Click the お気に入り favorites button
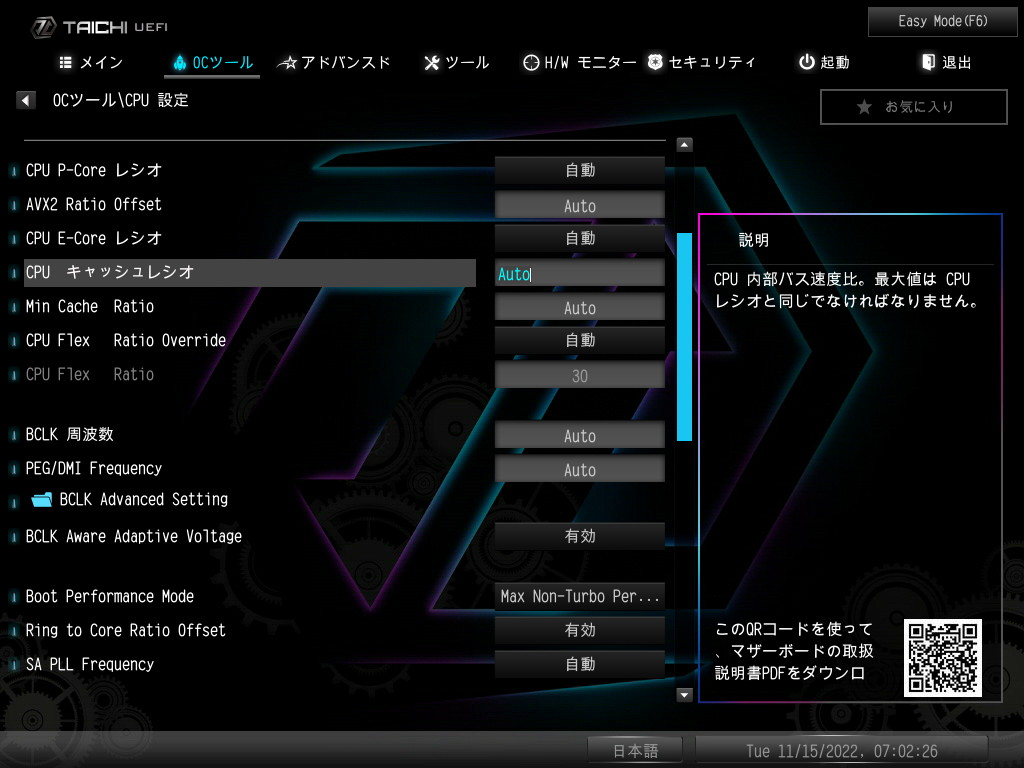Image resolution: width=1024 pixels, height=768 pixels. 914,106
